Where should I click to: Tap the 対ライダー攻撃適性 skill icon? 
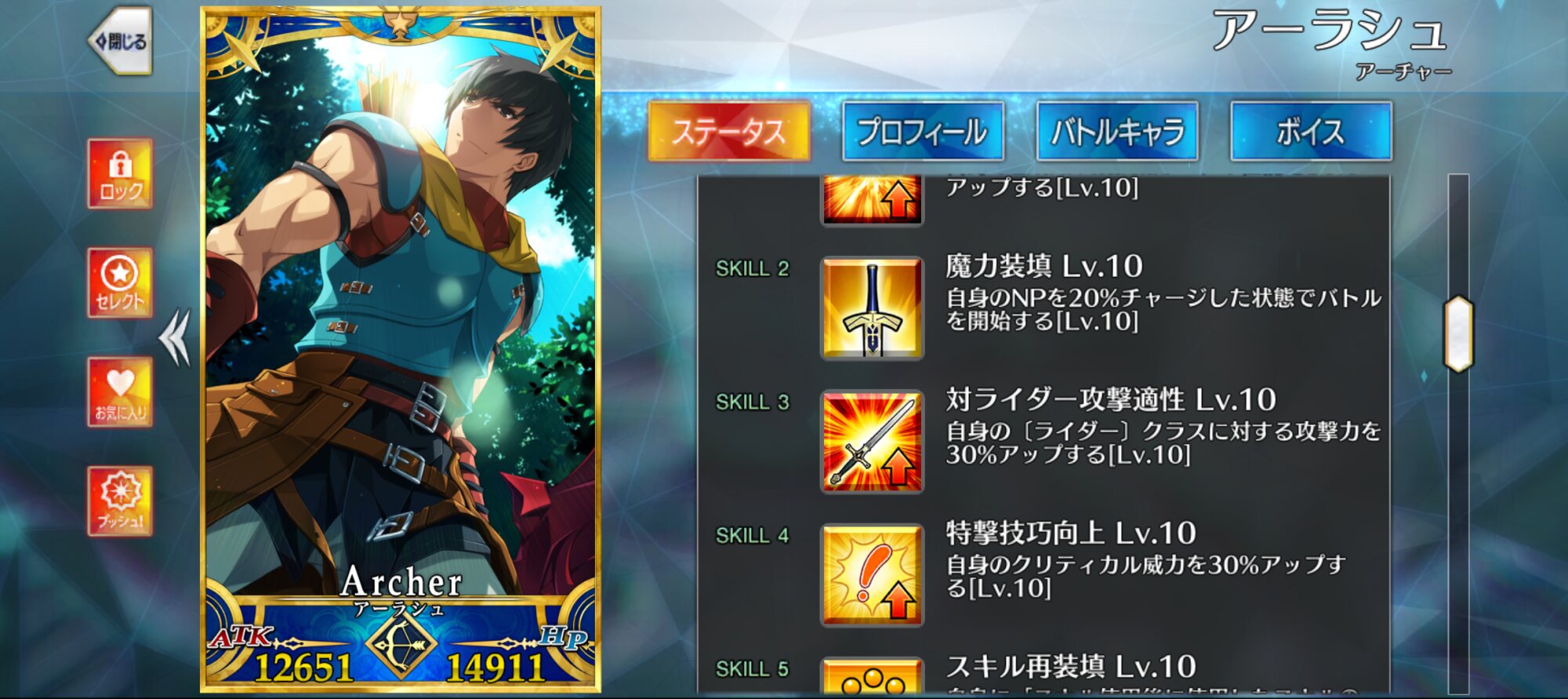pos(872,442)
